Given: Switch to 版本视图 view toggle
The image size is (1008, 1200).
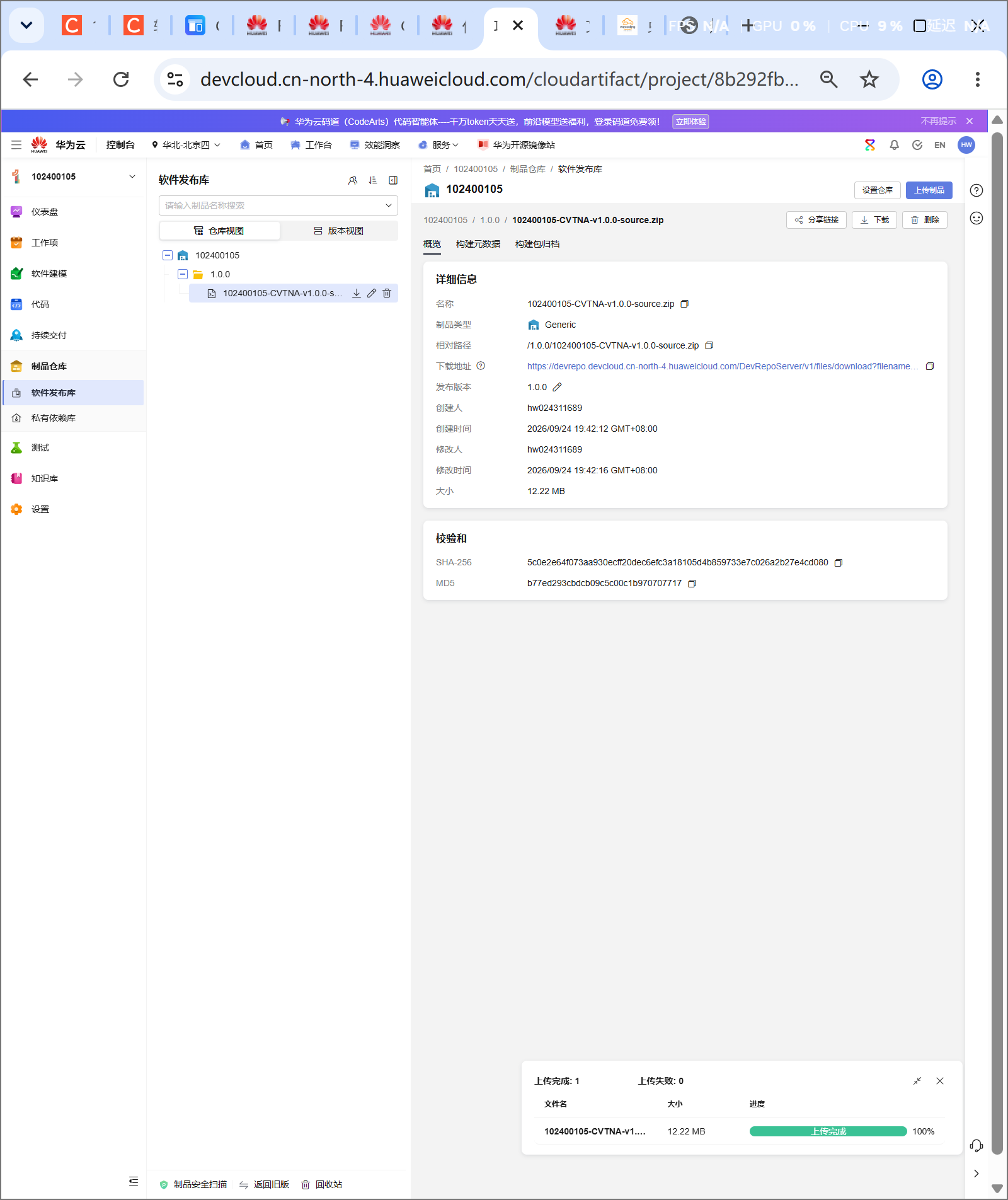Looking at the screenshot, I should click(x=339, y=231).
